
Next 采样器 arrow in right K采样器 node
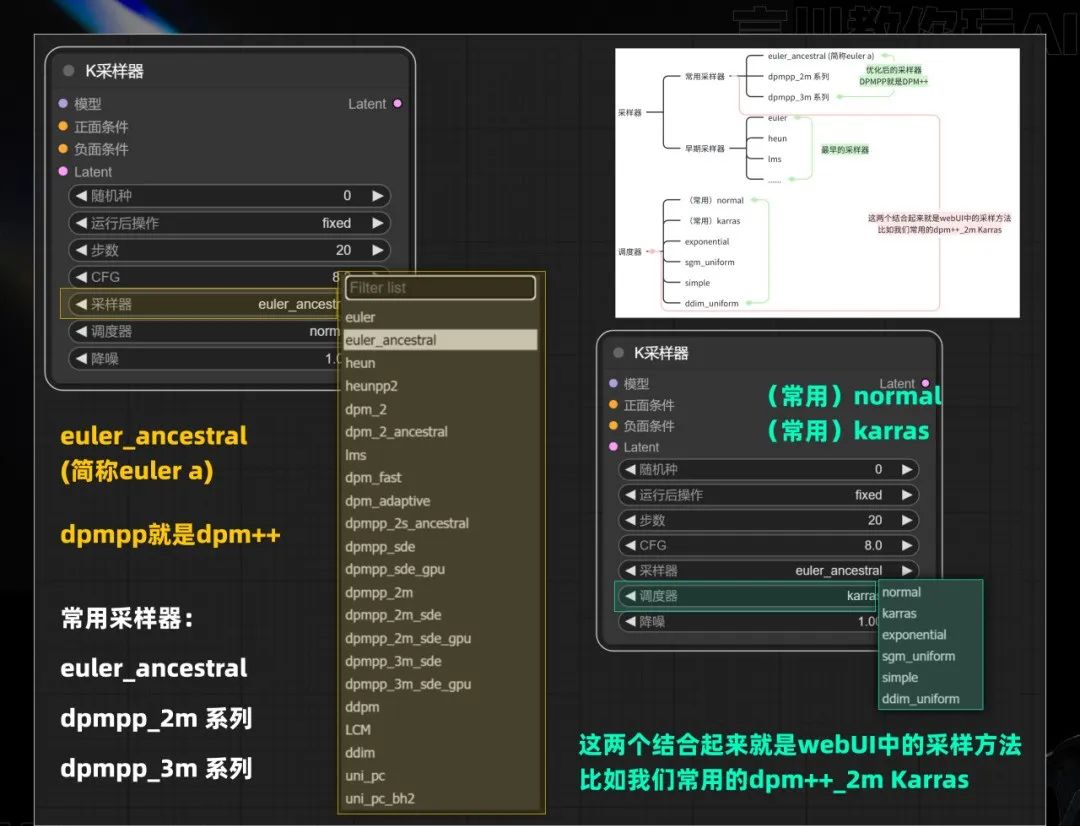[907, 570]
